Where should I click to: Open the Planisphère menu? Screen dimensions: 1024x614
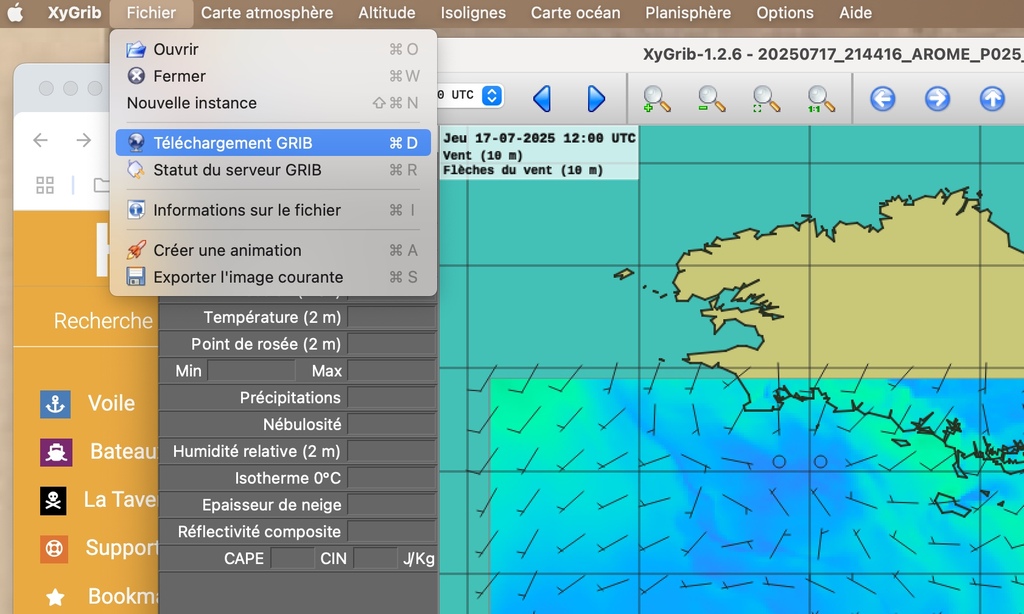tap(688, 12)
